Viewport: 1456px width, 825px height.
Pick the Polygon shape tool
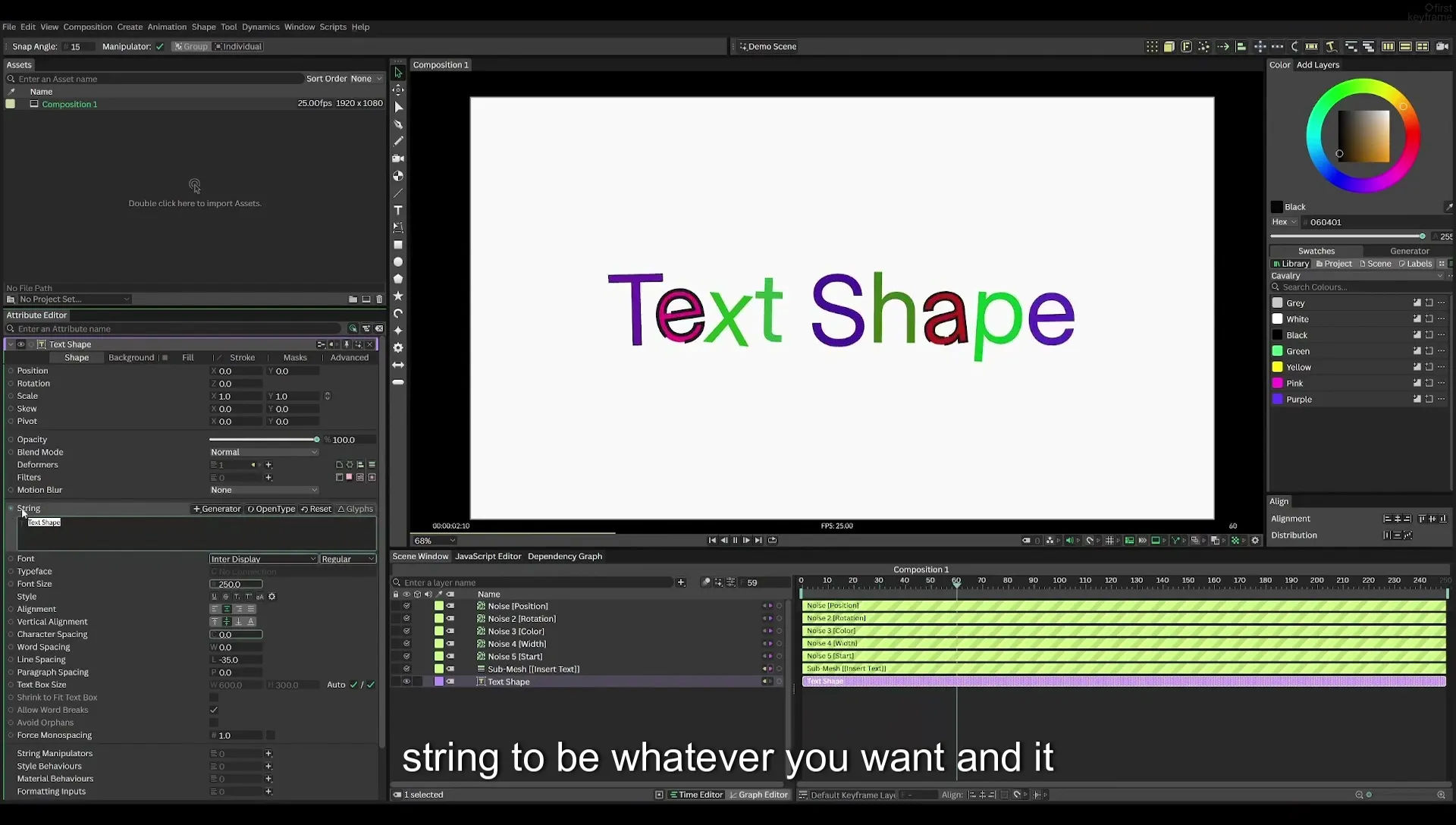(x=398, y=279)
